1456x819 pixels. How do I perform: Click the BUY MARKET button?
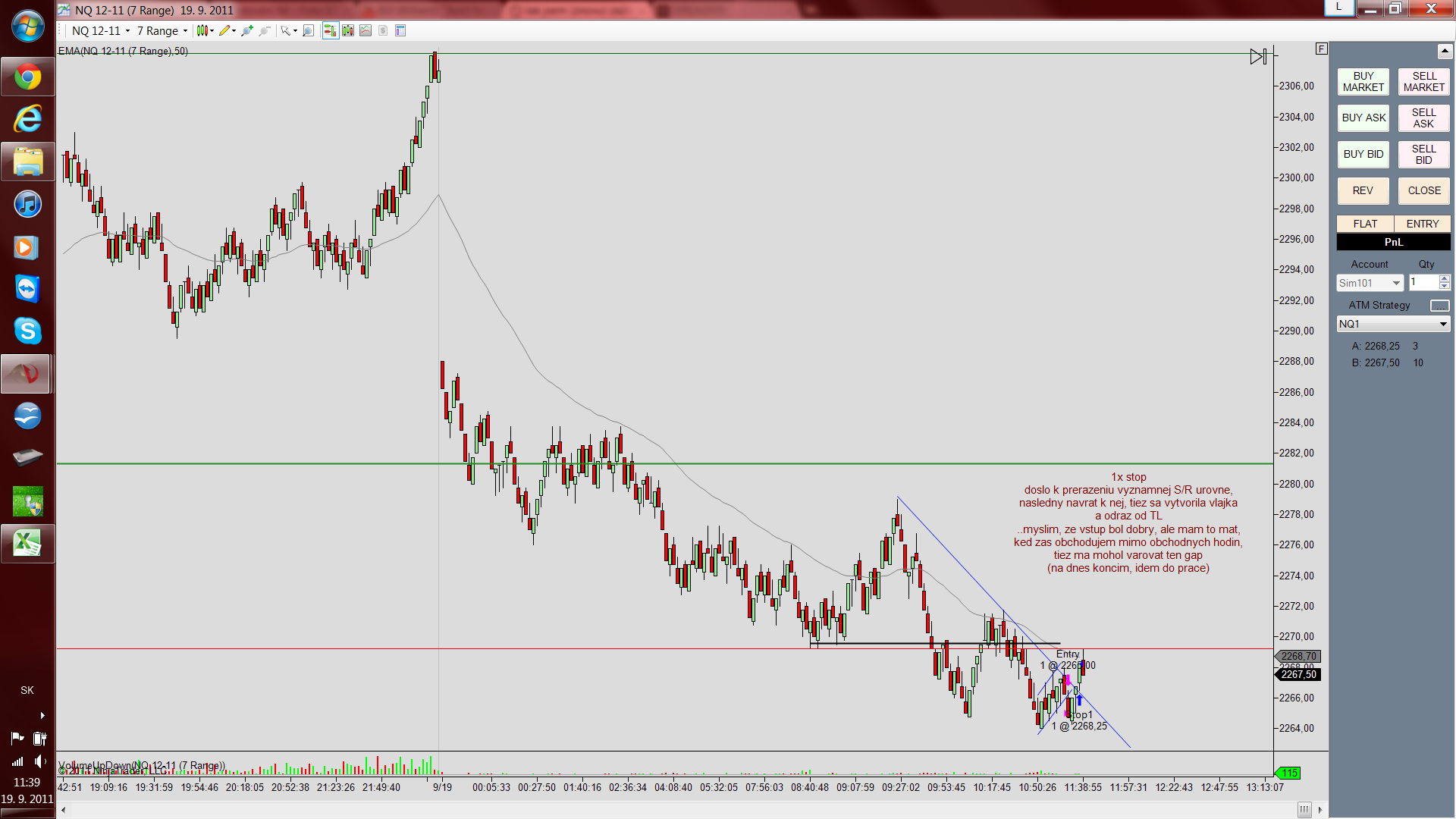1363,82
